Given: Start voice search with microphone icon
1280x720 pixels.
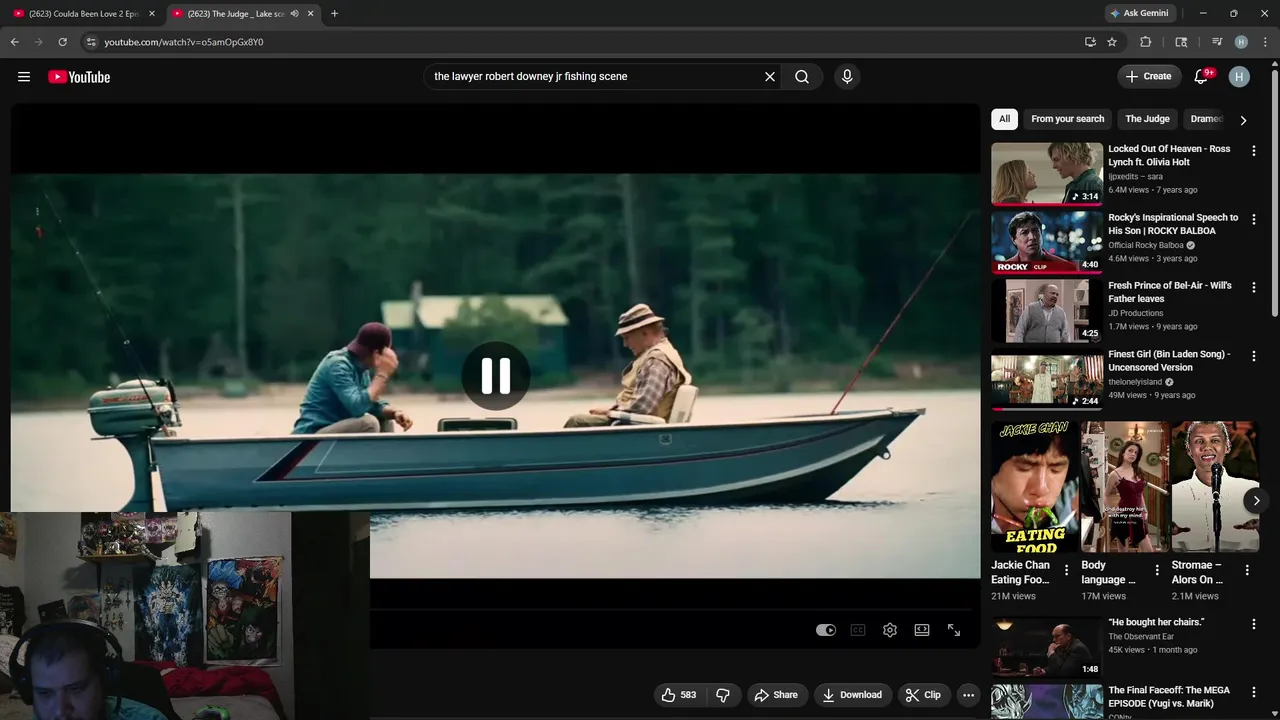Looking at the screenshot, I should 847,77.
